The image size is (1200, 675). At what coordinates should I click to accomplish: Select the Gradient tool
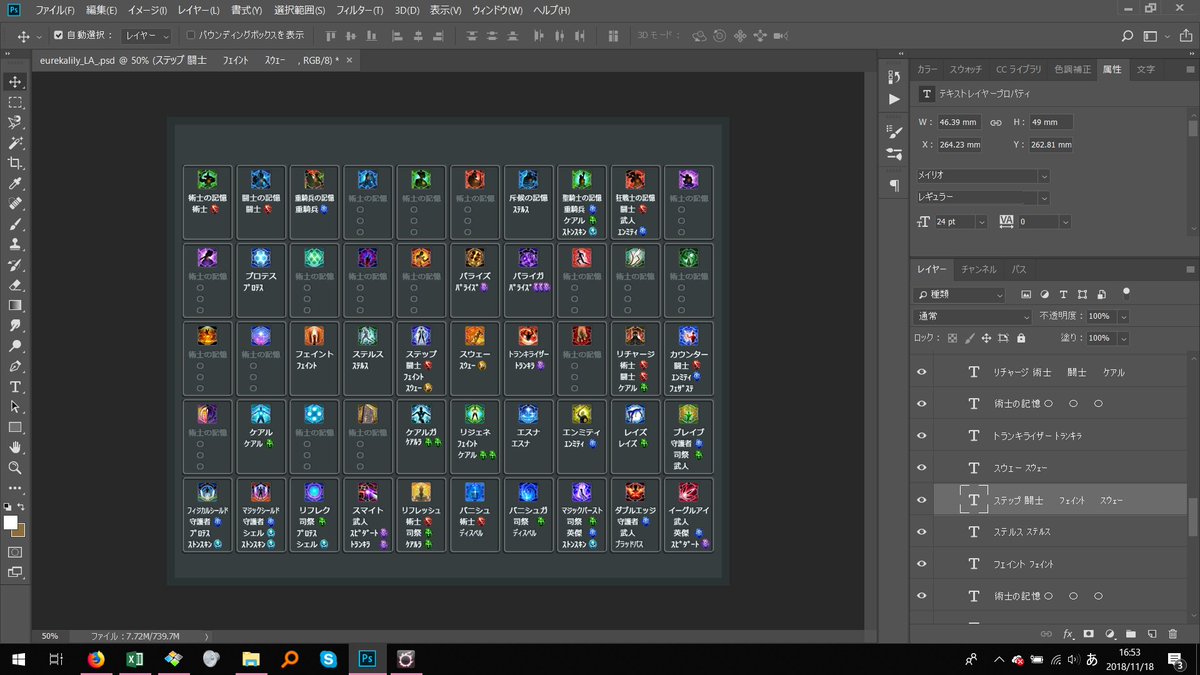(15, 305)
